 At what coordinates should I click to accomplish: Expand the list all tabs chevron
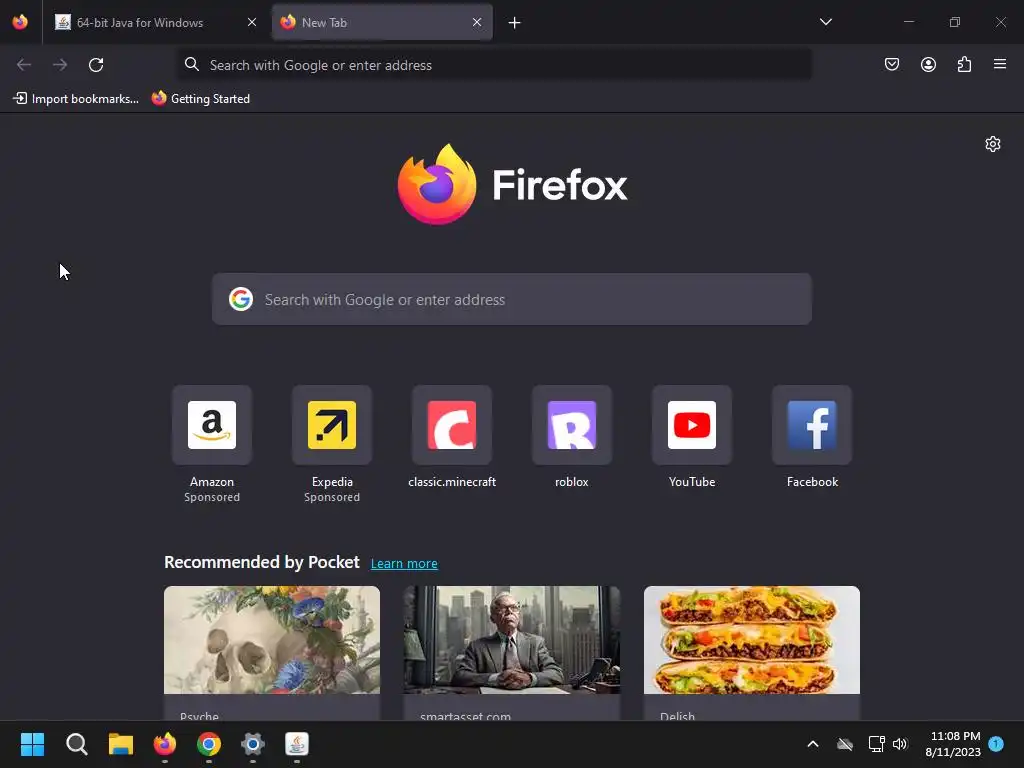[825, 22]
